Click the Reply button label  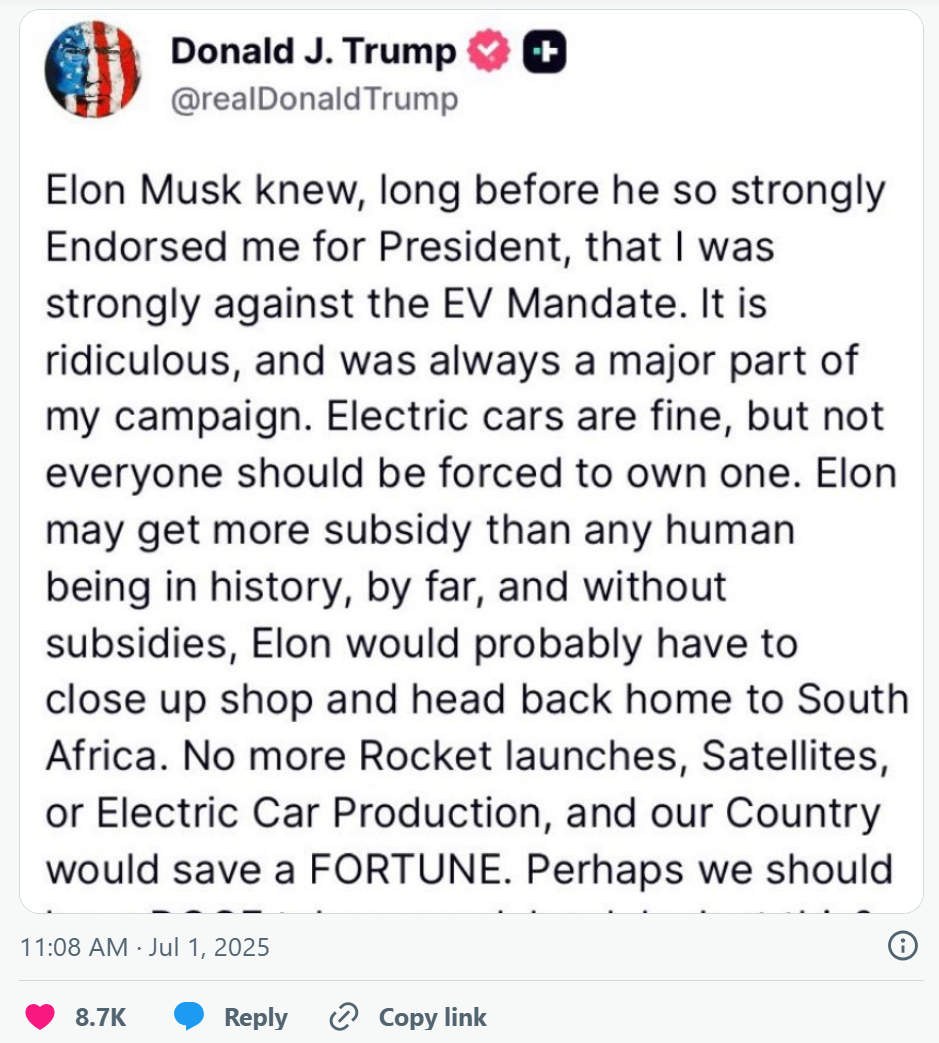(256, 1017)
